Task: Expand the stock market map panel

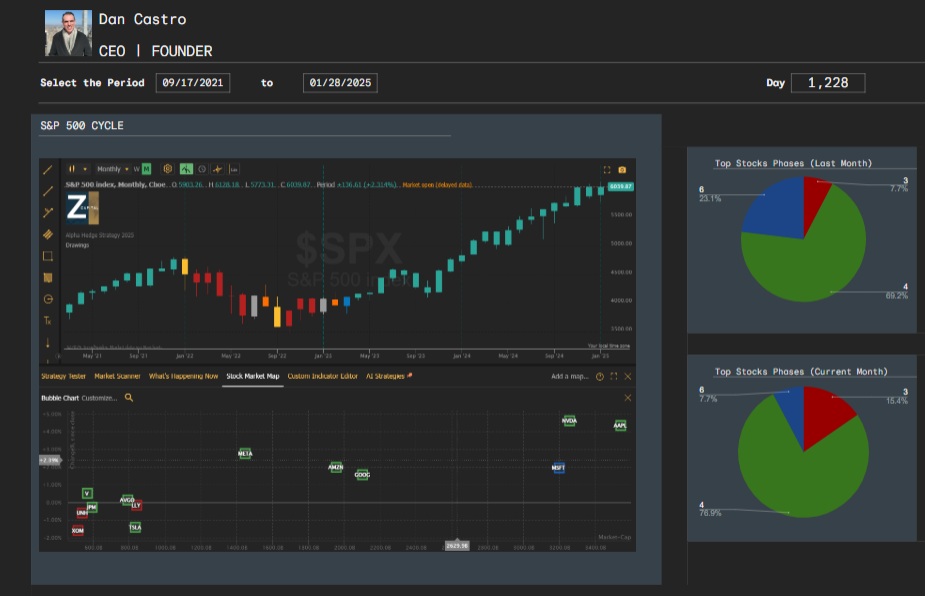Action: point(614,376)
